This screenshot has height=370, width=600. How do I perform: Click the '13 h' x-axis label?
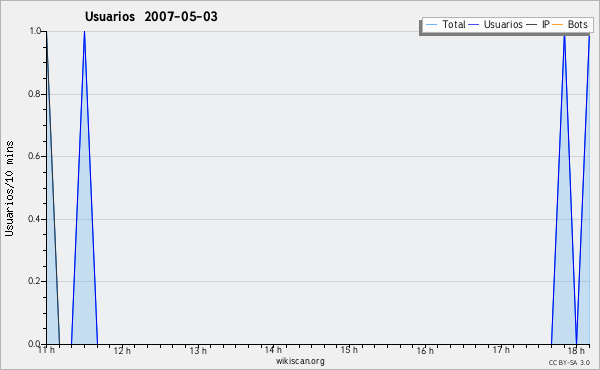(x=198, y=350)
